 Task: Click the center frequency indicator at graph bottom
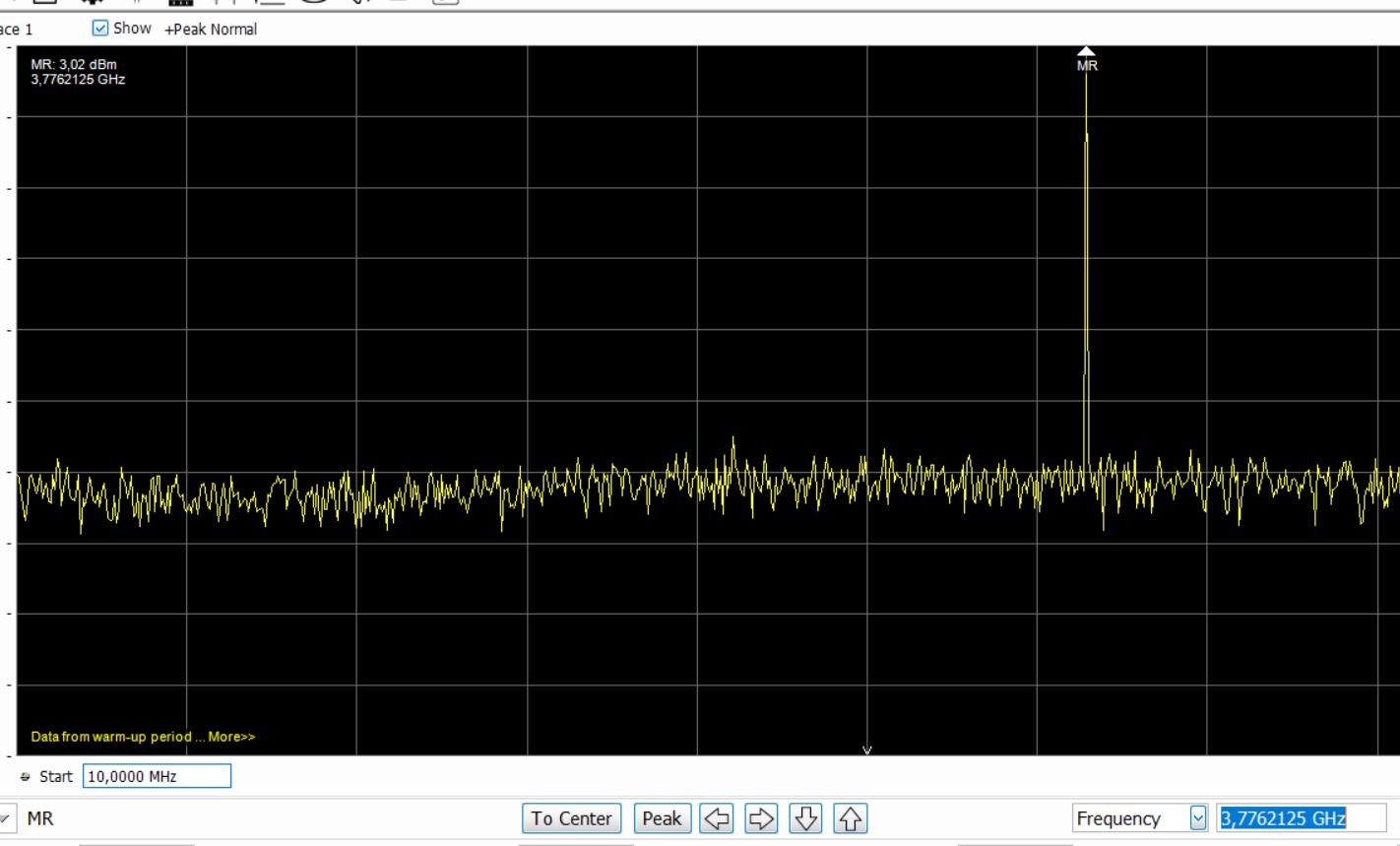pyautogui.click(x=867, y=750)
